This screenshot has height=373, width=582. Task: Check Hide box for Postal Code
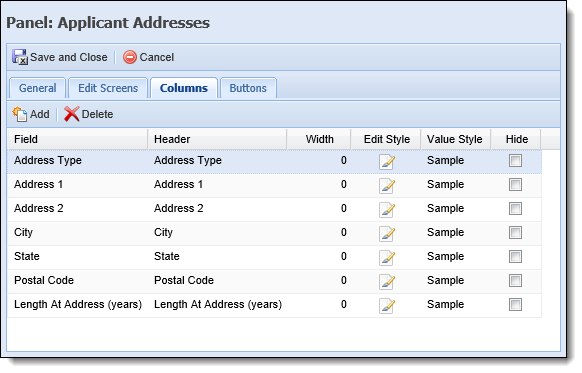[x=515, y=281]
